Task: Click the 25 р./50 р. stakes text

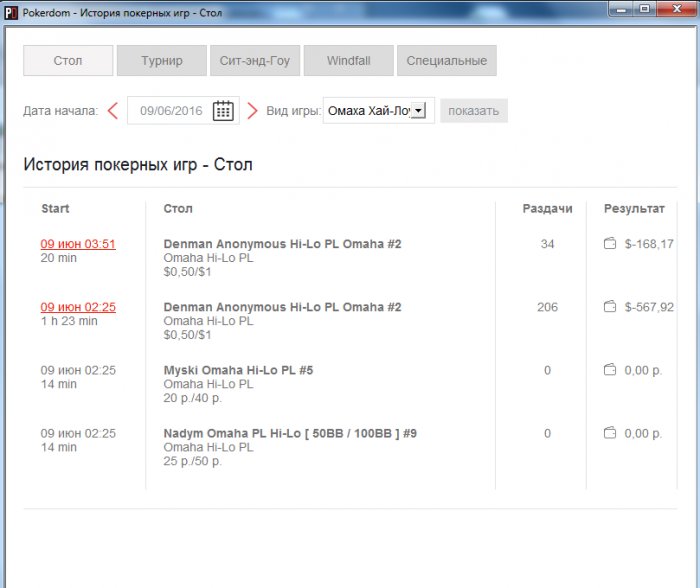Action: click(192, 461)
